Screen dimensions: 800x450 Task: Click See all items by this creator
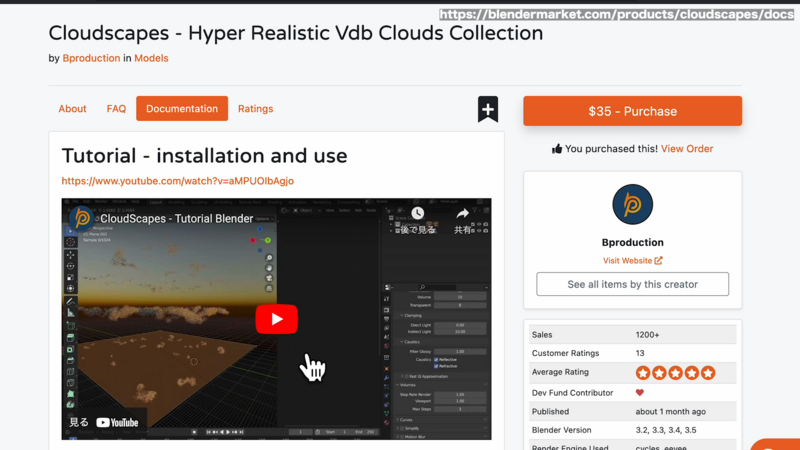[x=632, y=284]
